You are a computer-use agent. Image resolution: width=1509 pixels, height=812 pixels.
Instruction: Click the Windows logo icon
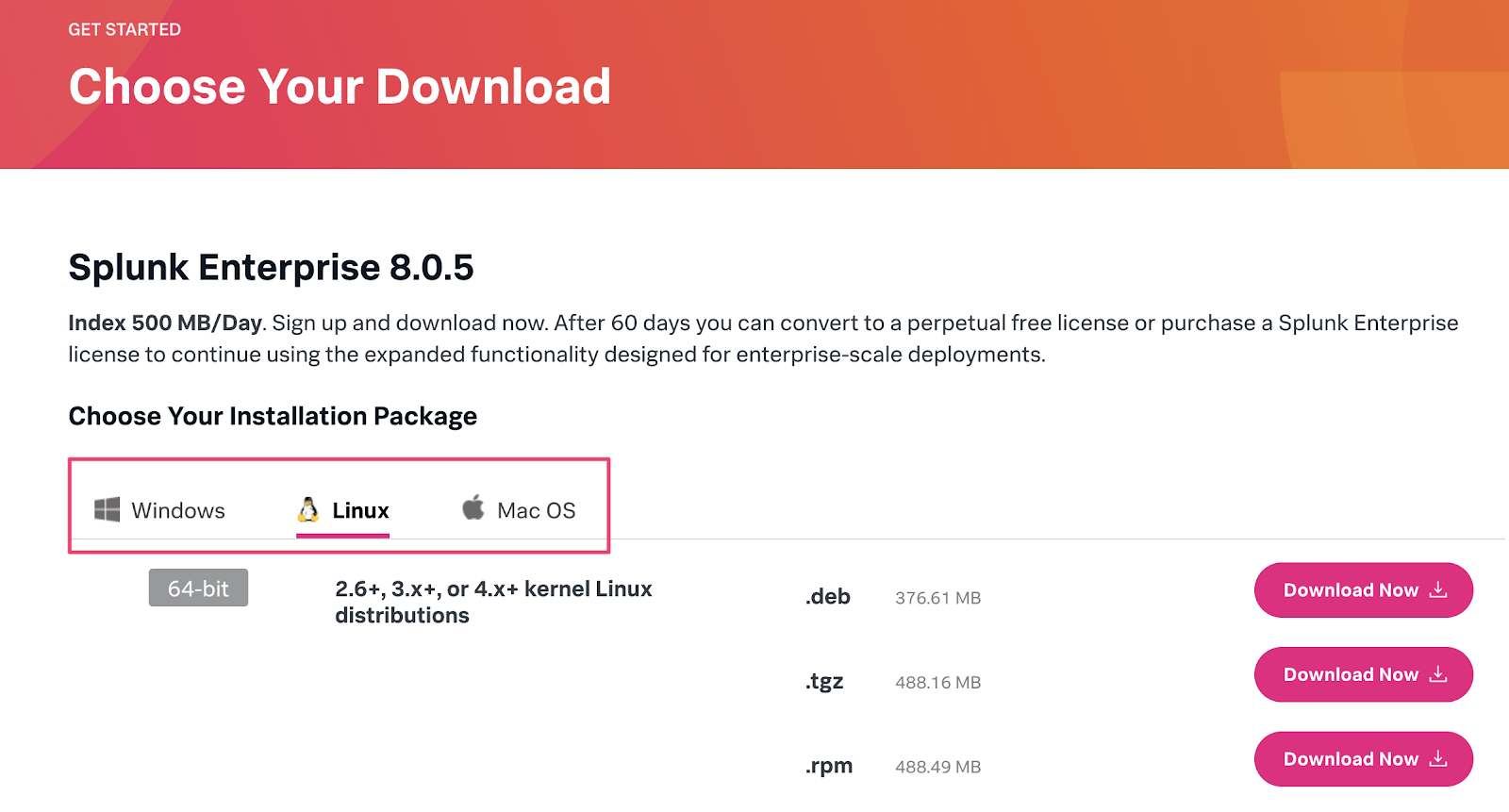[107, 509]
